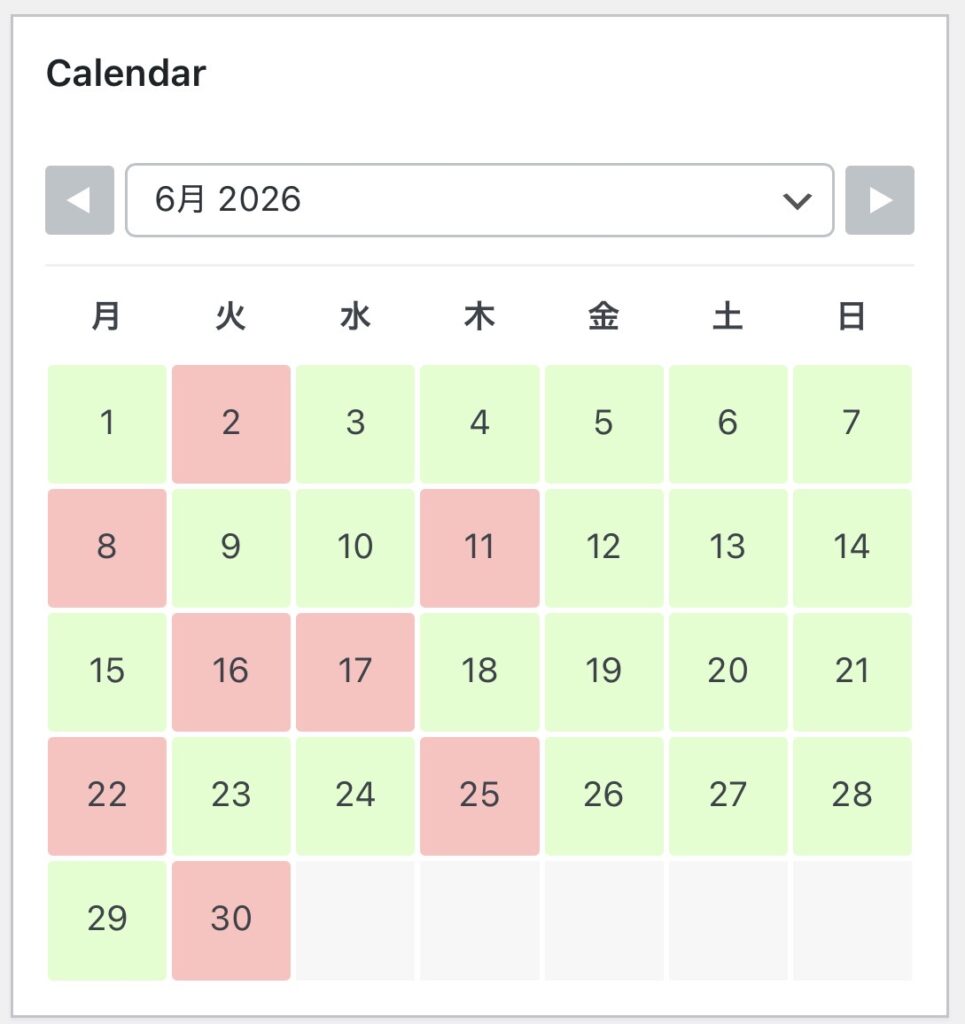Go to the previous month arrow
The height and width of the screenshot is (1024, 965).
pos(79,200)
